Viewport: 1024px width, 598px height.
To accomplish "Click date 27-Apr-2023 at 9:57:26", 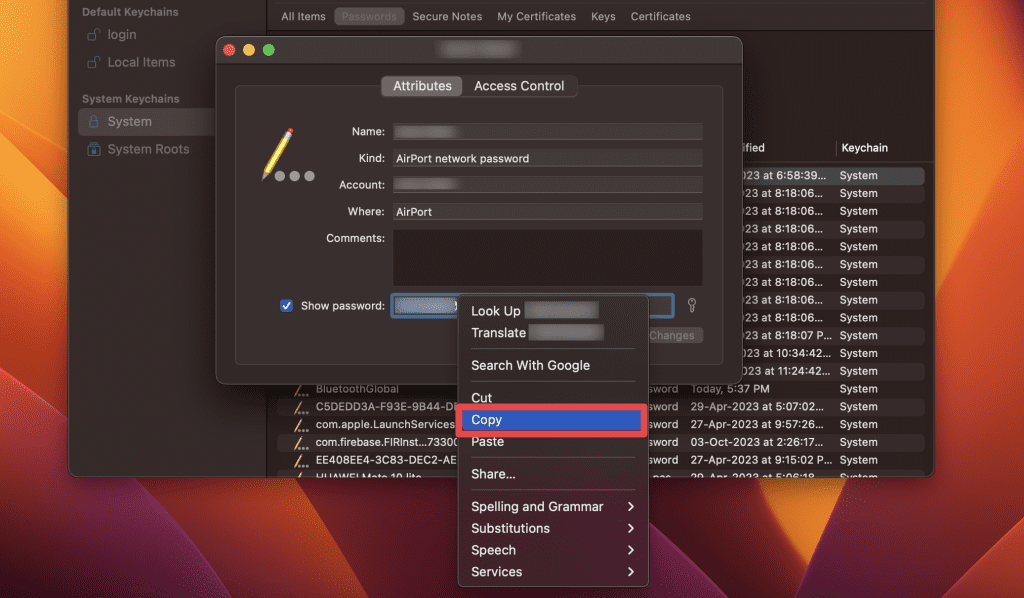I will (757, 424).
